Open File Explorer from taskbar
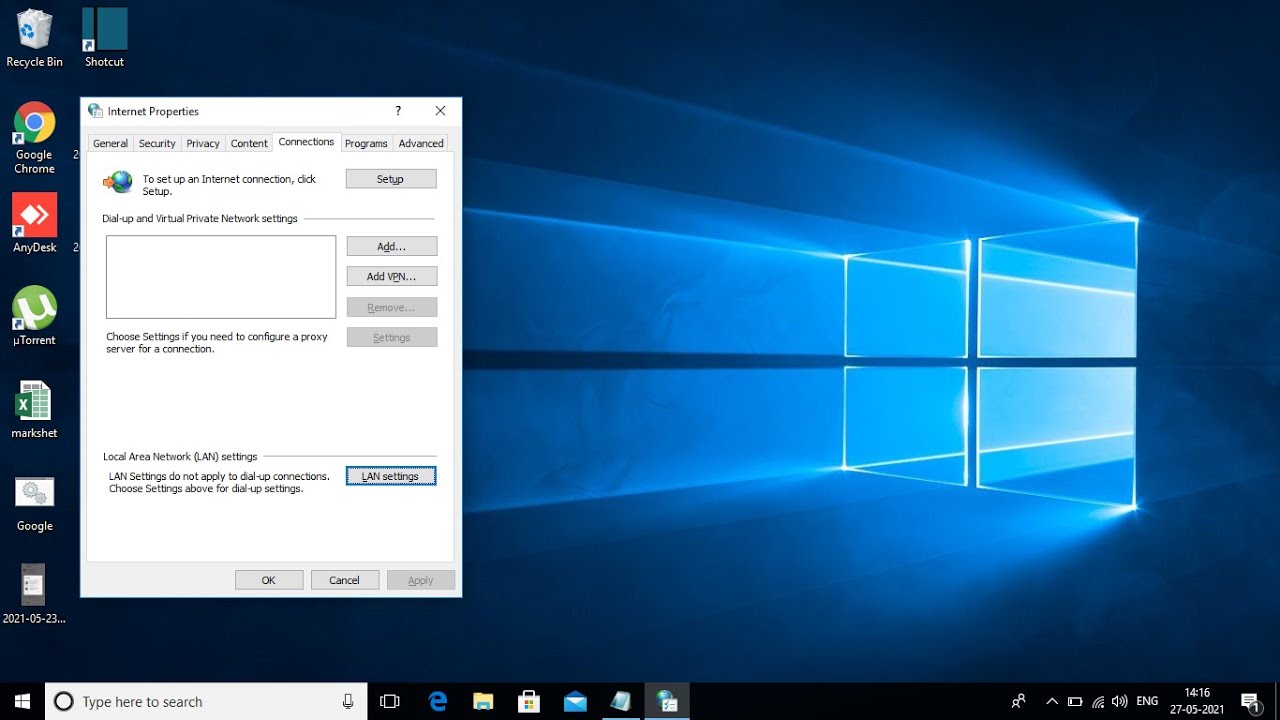Screen dimensions: 1280x720 pos(483,701)
